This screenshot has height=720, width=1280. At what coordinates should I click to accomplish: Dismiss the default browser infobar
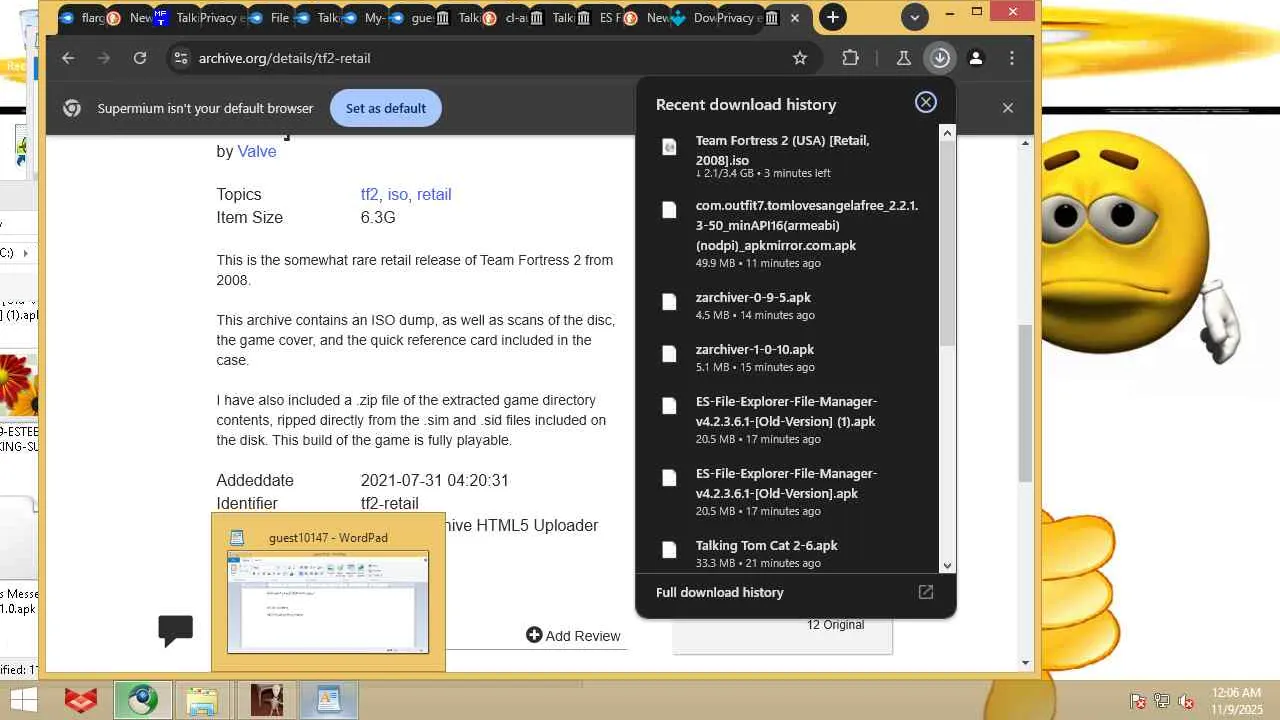[x=1008, y=108]
